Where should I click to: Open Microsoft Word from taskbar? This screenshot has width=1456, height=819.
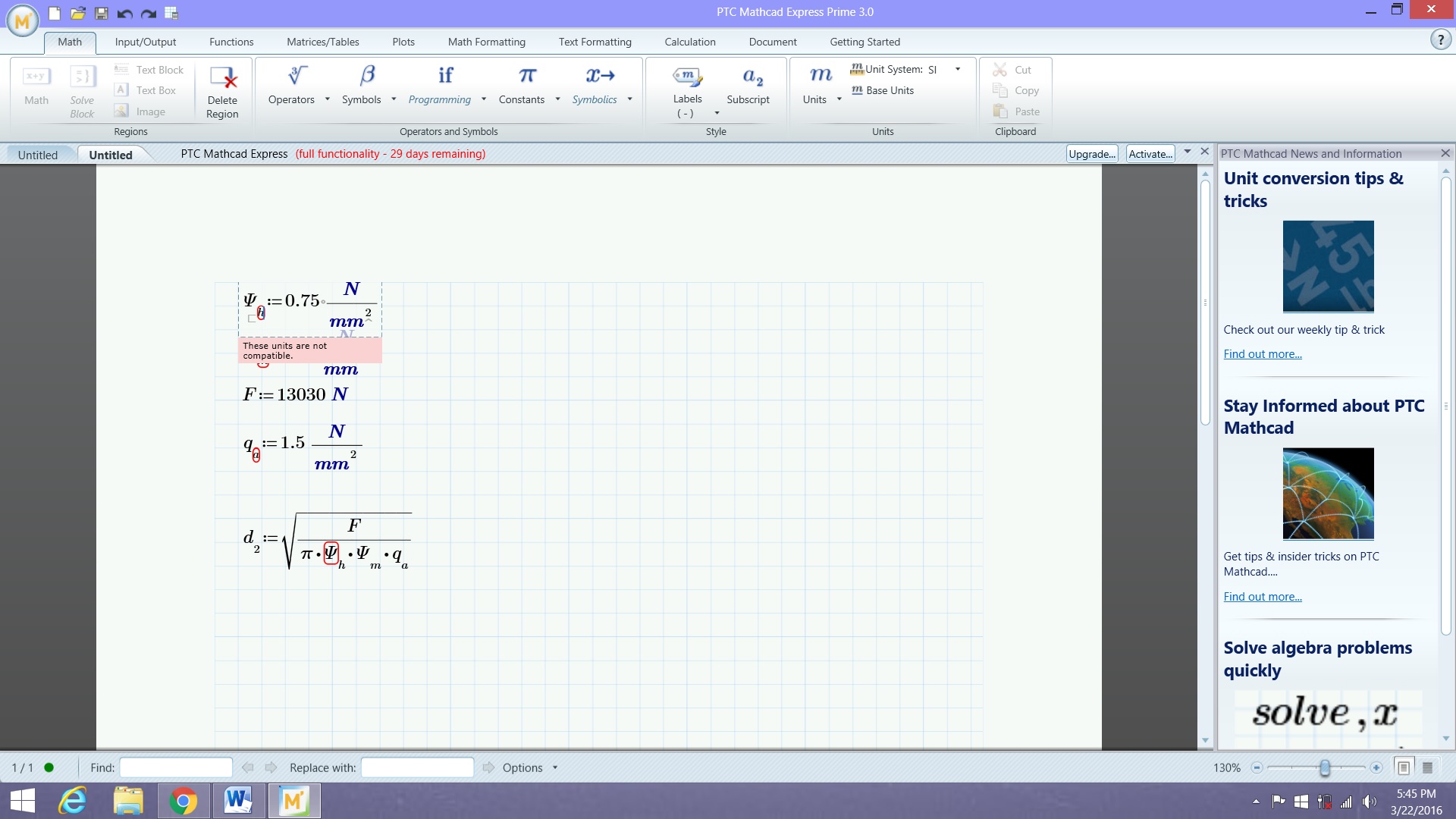pyautogui.click(x=238, y=801)
